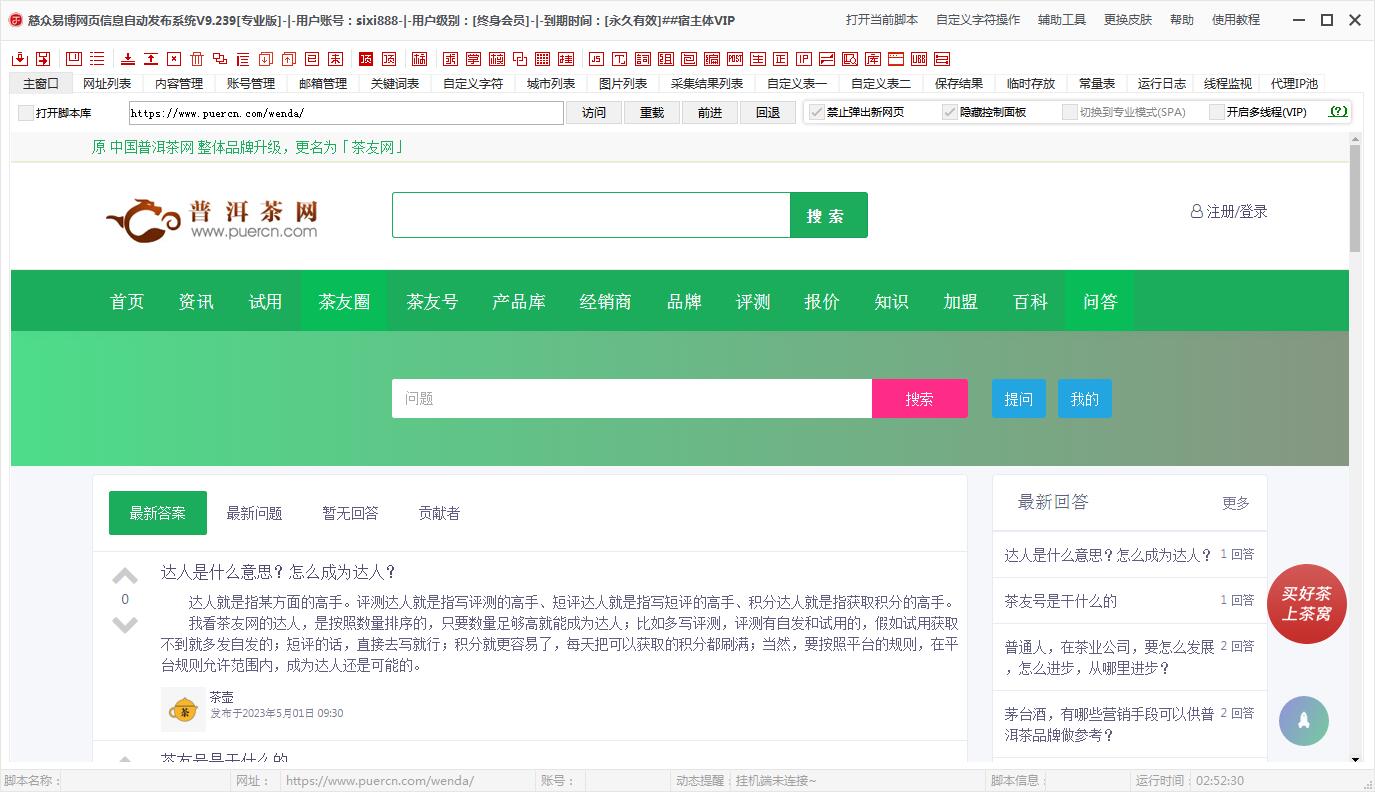Toggle the 禁止弹出新网页 checkbox
This screenshot has width=1375, height=792.
817,112
